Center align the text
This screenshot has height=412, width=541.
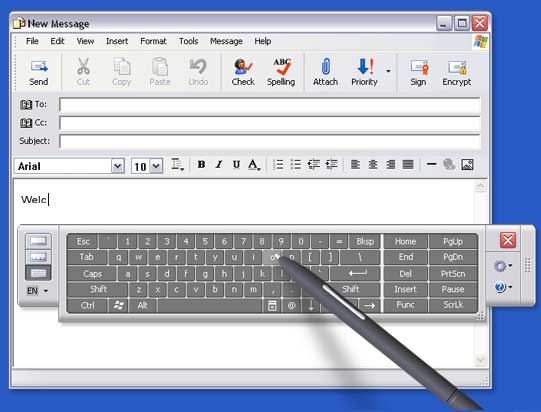(x=373, y=165)
